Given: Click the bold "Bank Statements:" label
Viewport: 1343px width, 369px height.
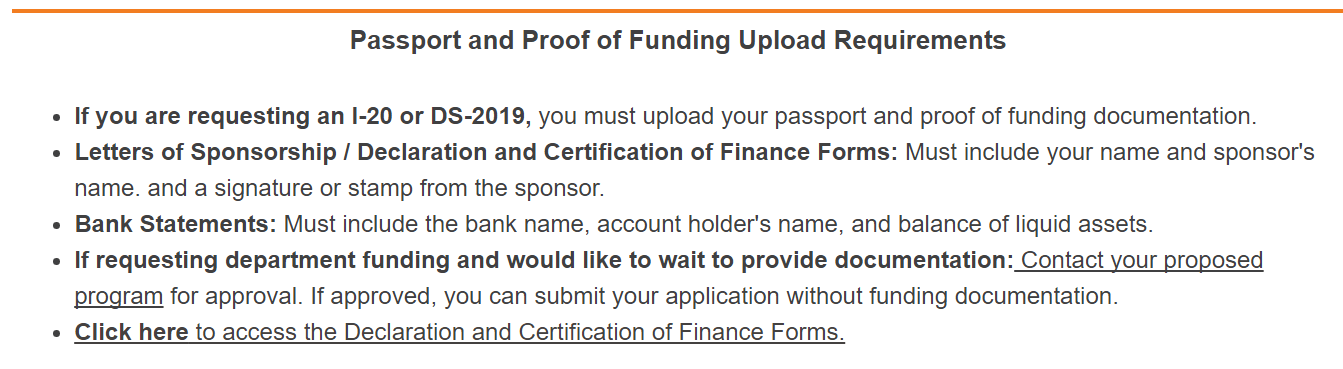Looking at the screenshot, I should pos(175,224).
